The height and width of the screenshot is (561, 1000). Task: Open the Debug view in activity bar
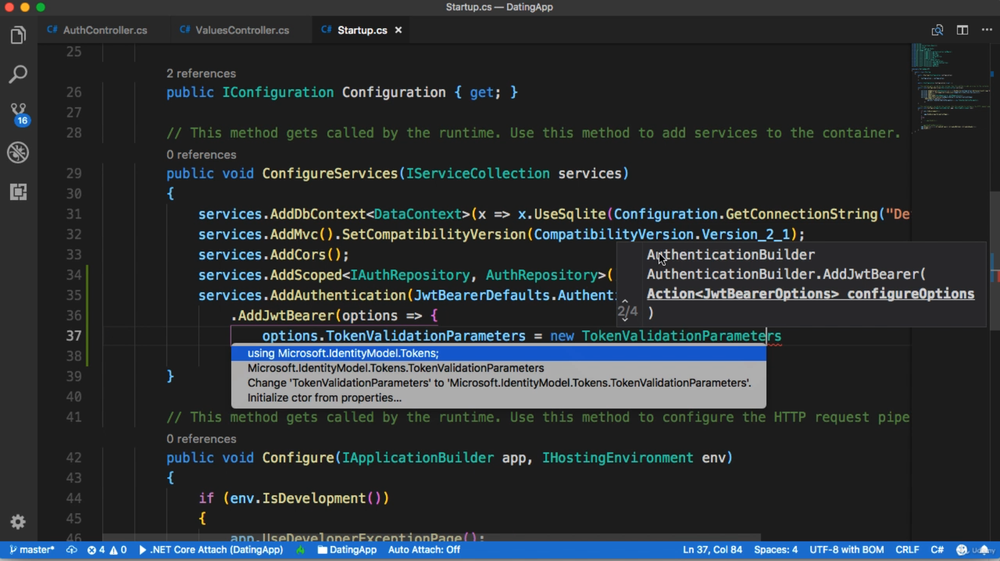(18, 152)
